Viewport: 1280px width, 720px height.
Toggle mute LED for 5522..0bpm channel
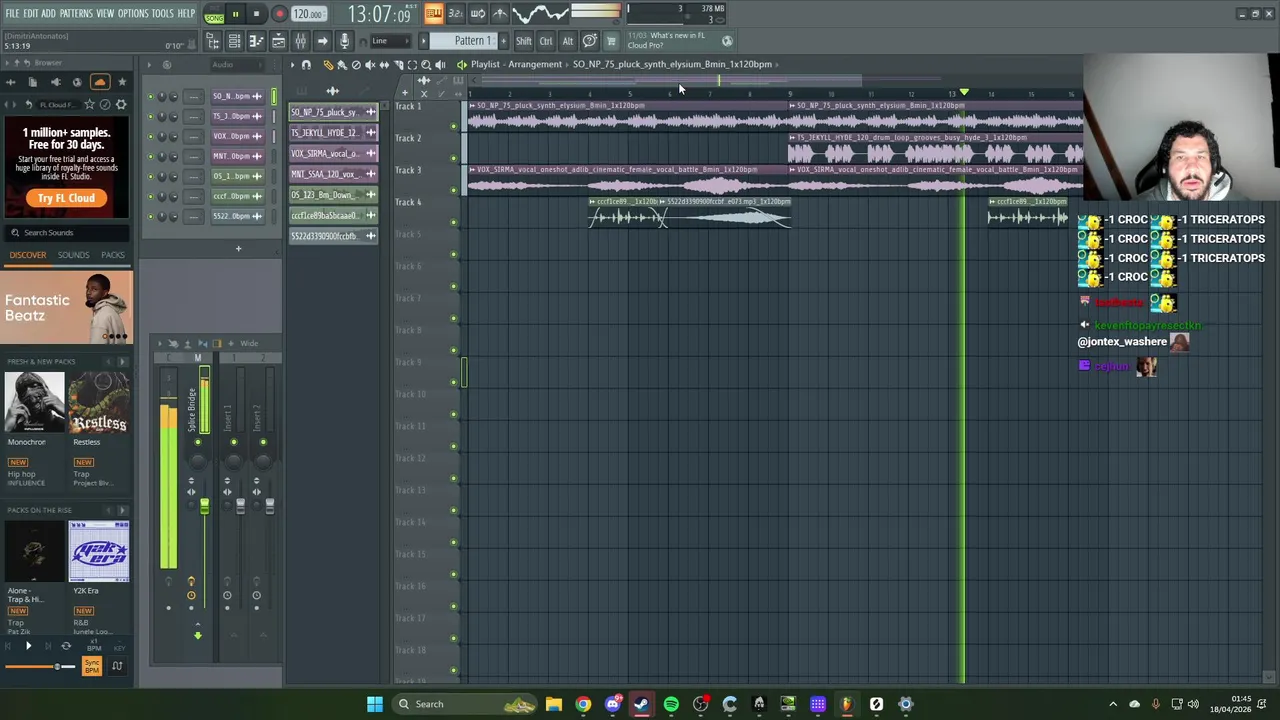(x=151, y=216)
